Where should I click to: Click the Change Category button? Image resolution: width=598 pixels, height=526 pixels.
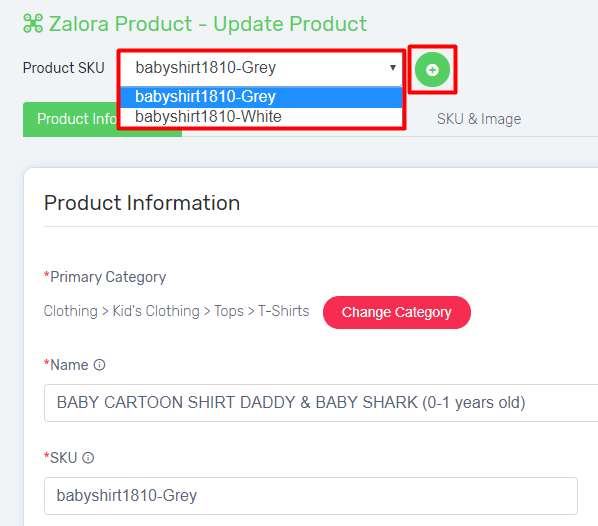click(397, 312)
